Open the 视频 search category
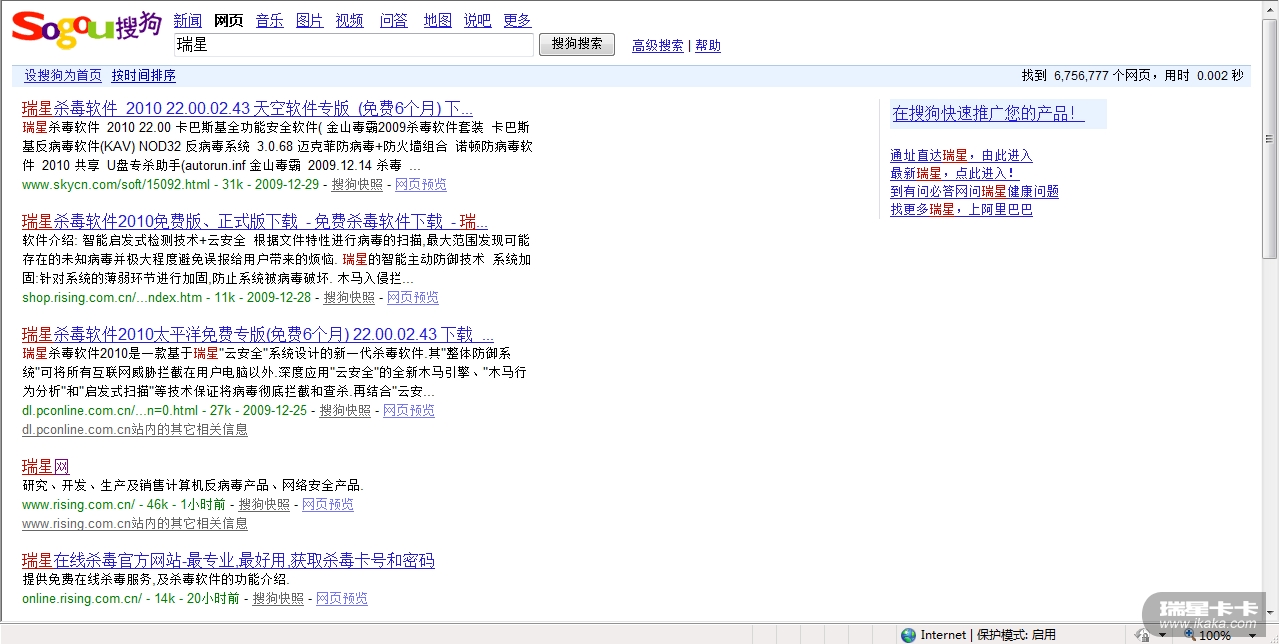This screenshot has height=644, width=1279. tap(350, 20)
